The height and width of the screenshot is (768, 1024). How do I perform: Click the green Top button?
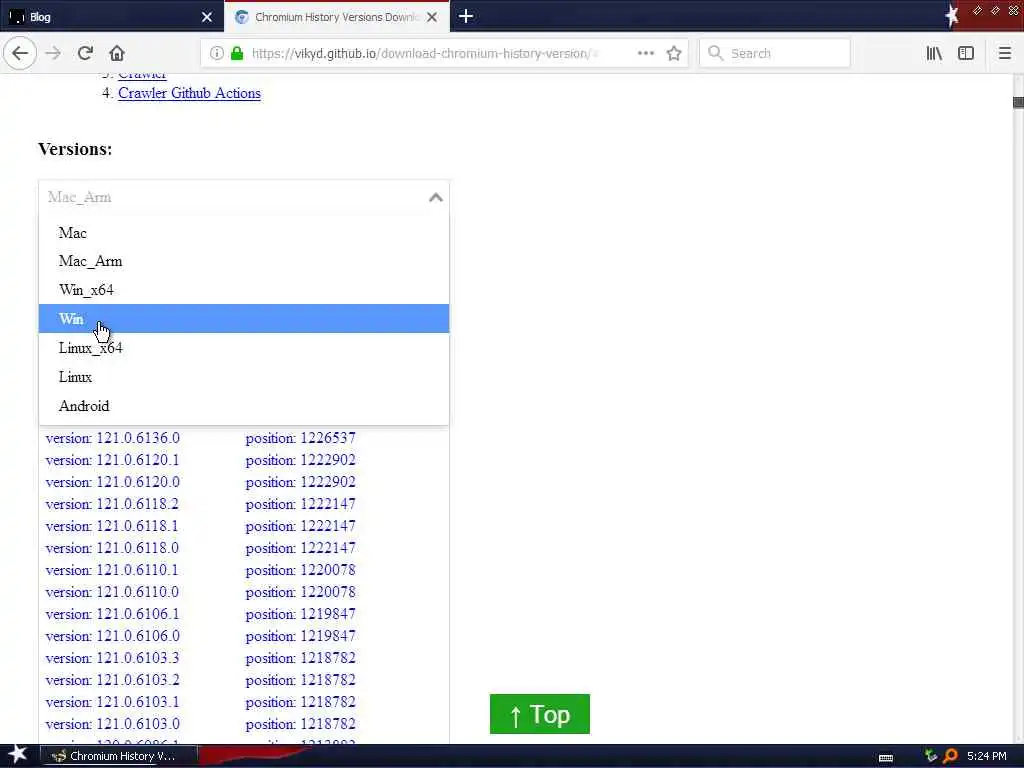point(539,714)
